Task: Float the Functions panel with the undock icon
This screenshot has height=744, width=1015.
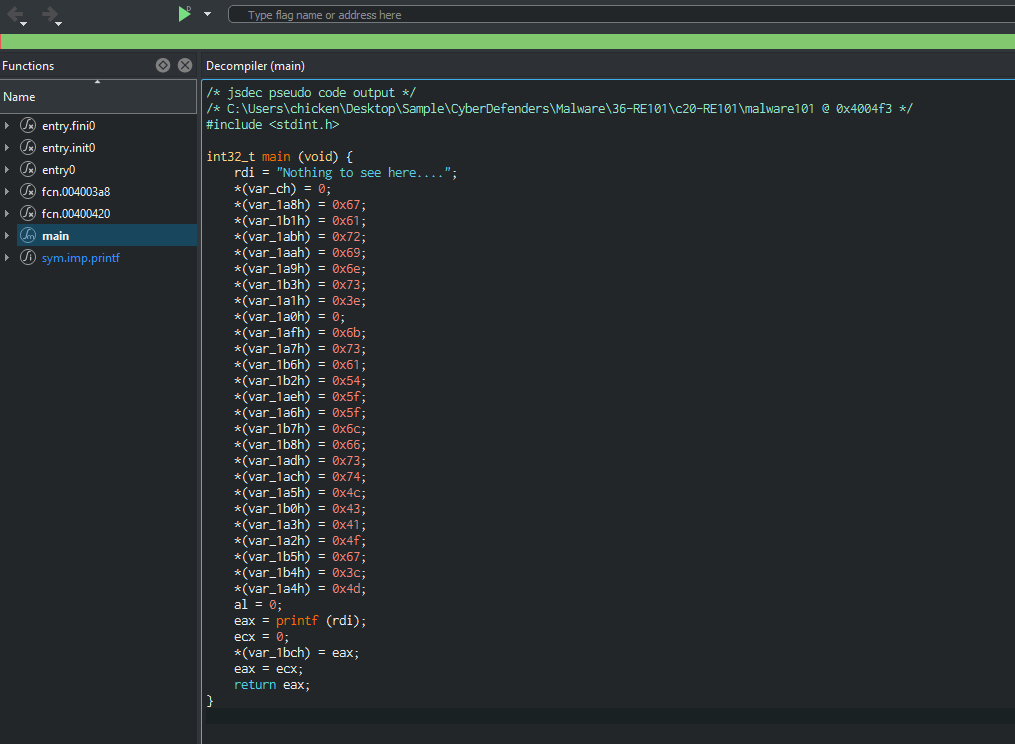Action: click(163, 65)
